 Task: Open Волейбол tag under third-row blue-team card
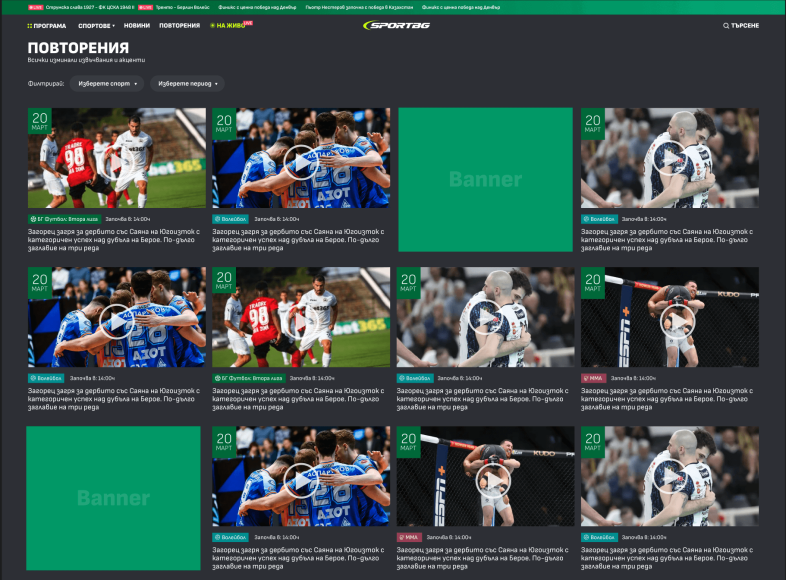(231, 537)
